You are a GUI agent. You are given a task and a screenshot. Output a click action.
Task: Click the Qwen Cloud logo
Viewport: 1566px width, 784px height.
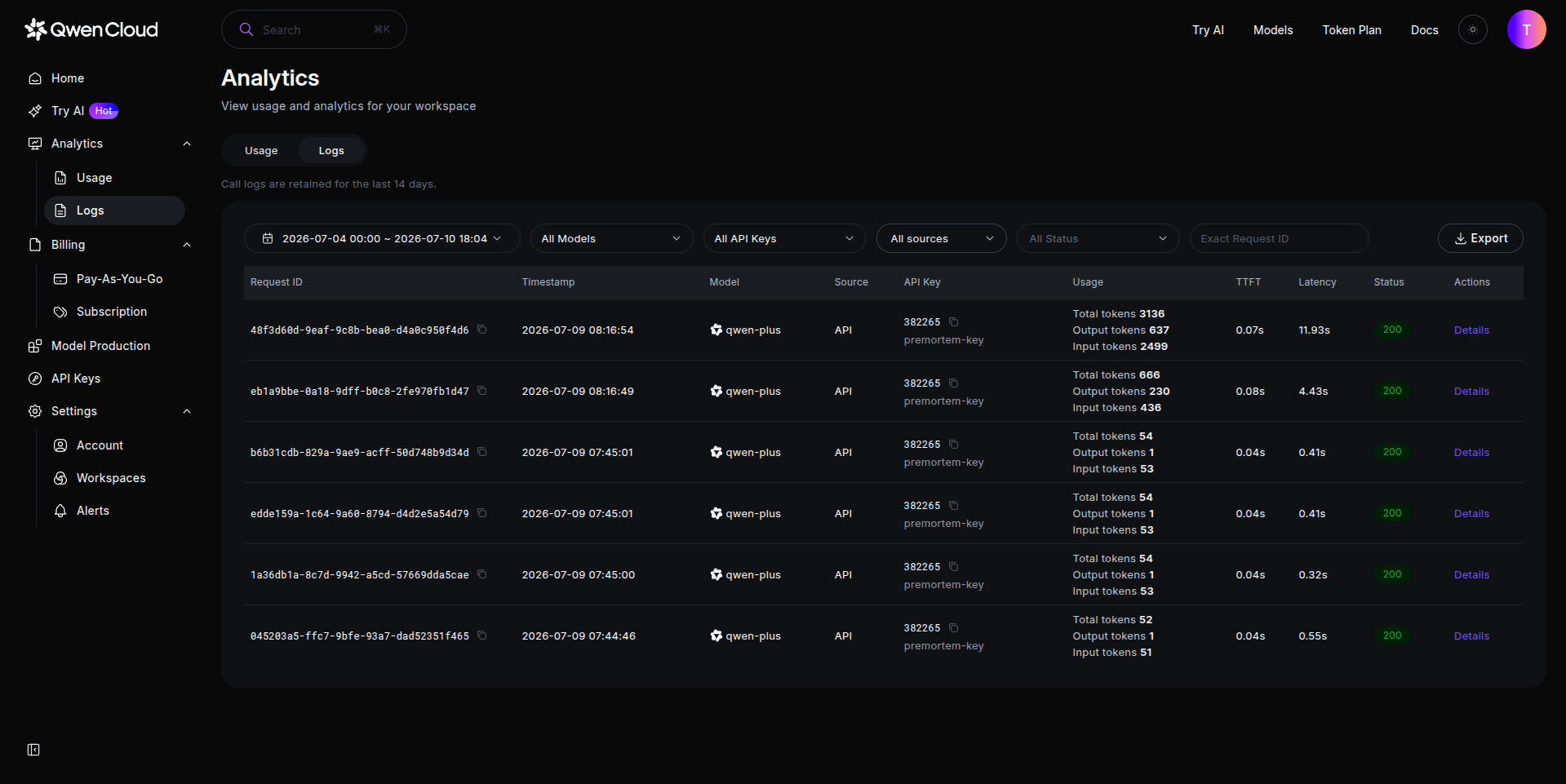(91, 29)
